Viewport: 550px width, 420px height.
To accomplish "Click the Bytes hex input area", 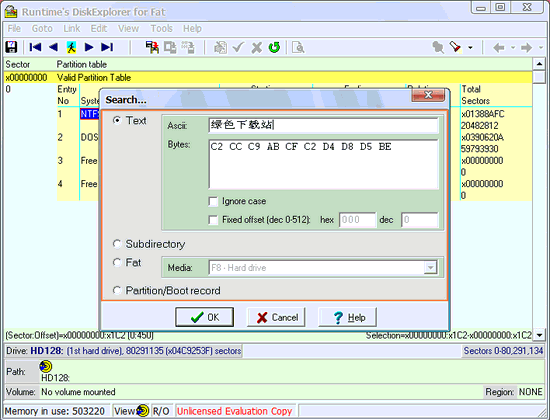I will 323,164.
